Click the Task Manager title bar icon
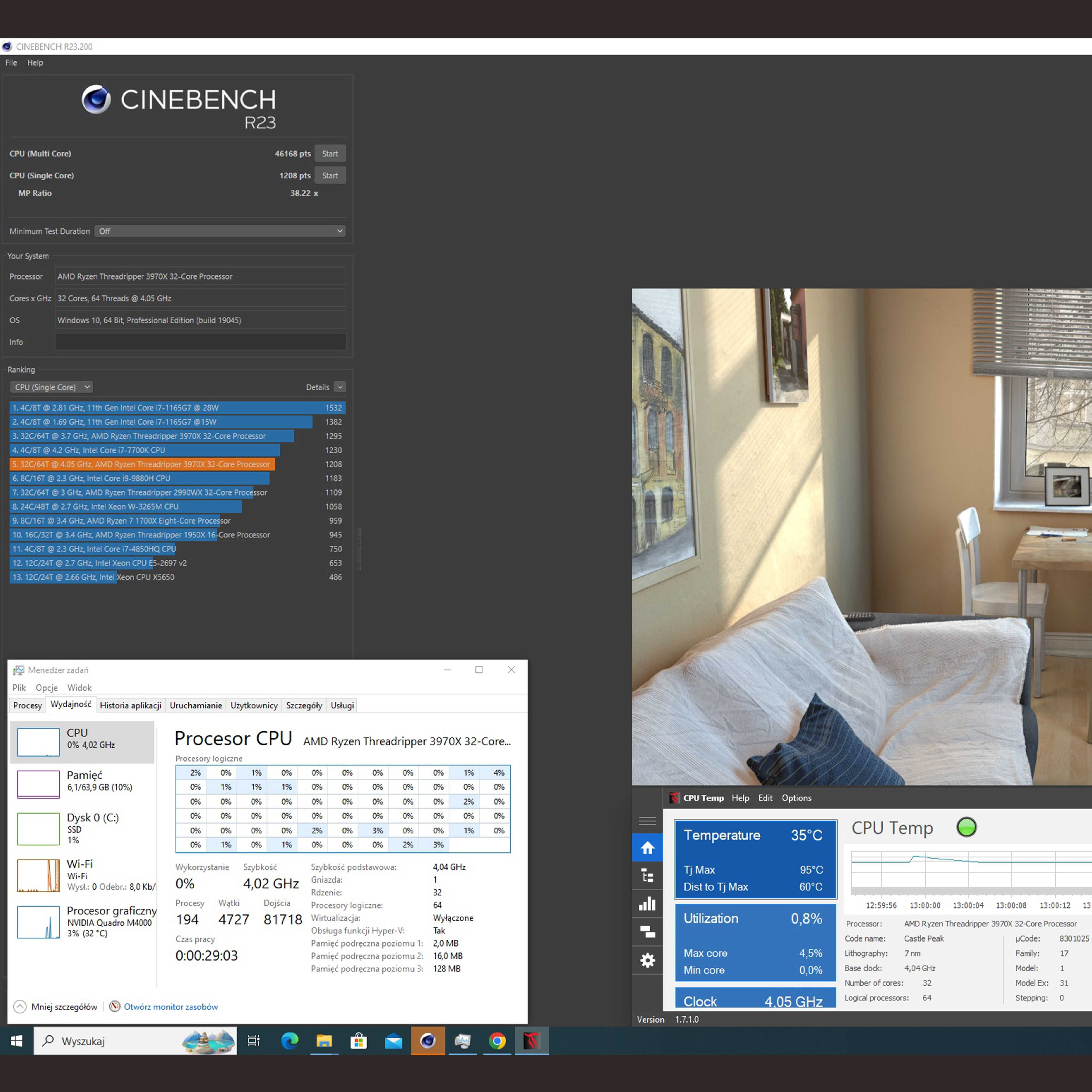Viewport: 1092px width, 1092px height. pos(19,670)
